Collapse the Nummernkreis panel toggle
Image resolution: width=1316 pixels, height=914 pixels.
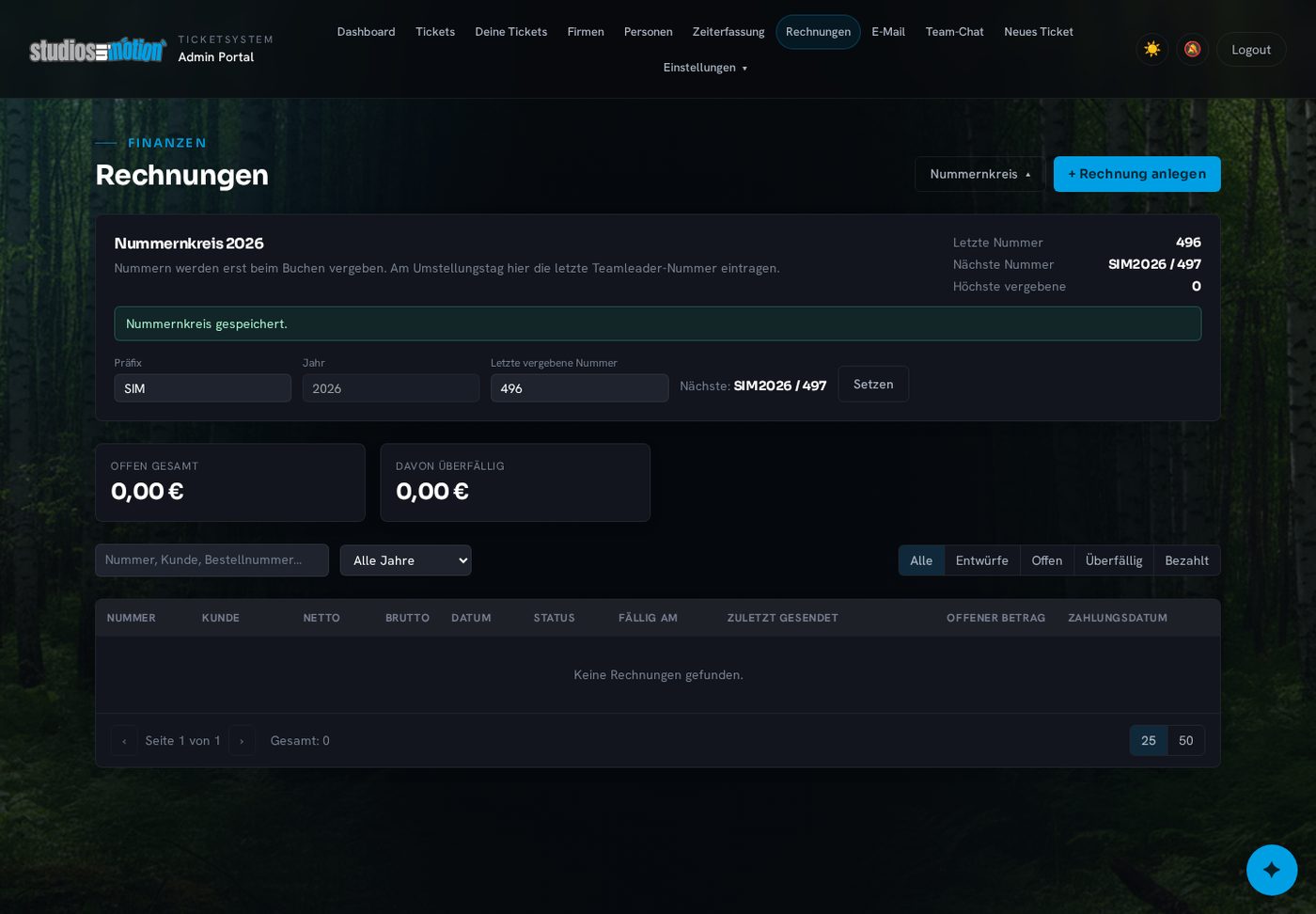point(980,174)
